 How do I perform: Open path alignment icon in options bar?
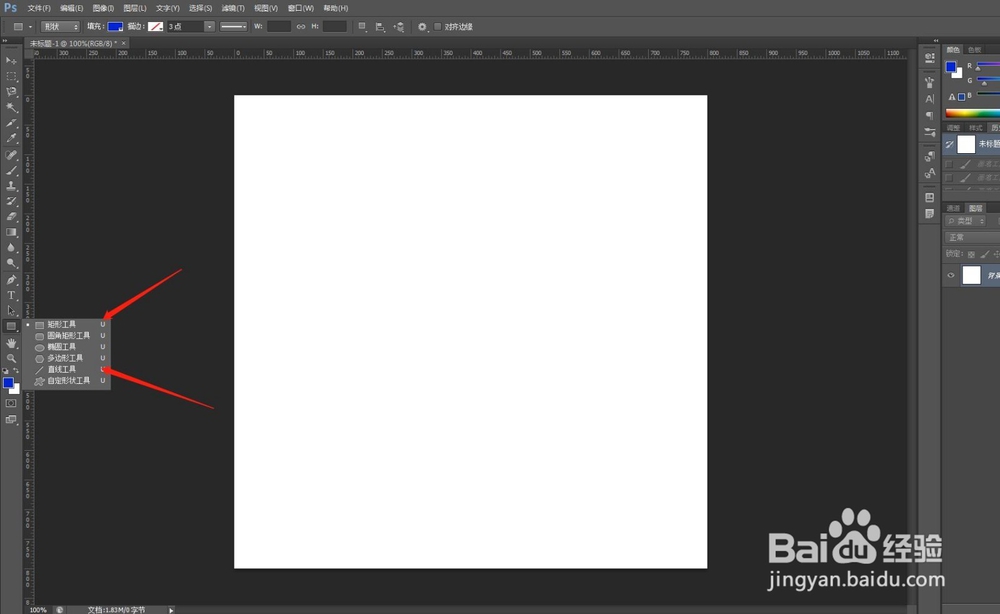point(380,27)
